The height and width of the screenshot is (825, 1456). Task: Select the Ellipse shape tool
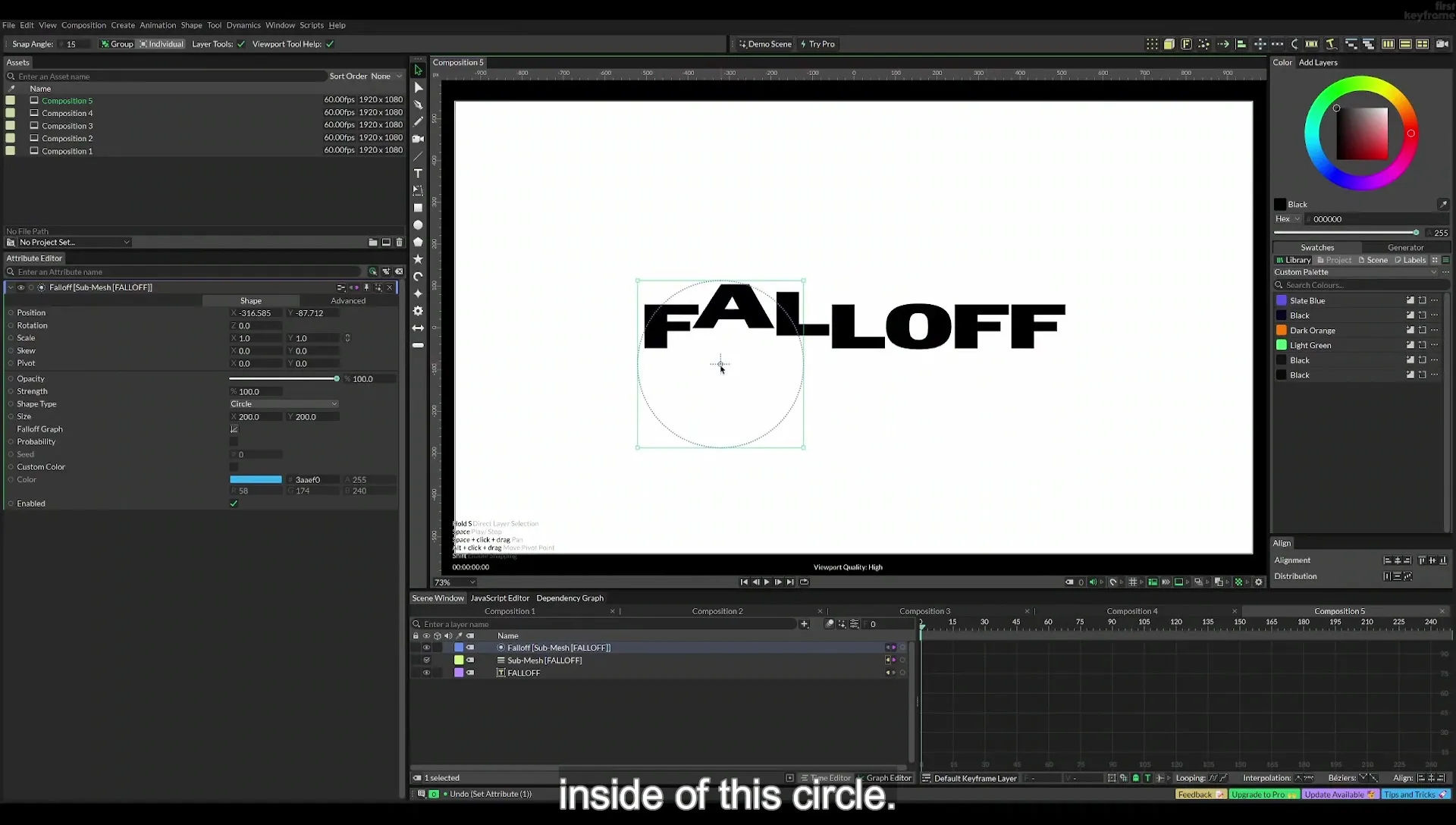pyautogui.click(x=418, y=225)
